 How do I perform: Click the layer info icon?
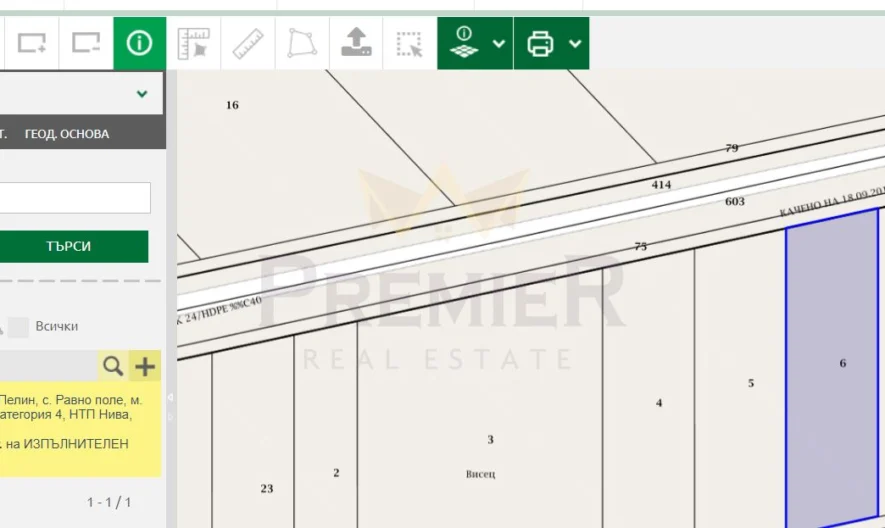pyautogui.click(x=463, y=43)
